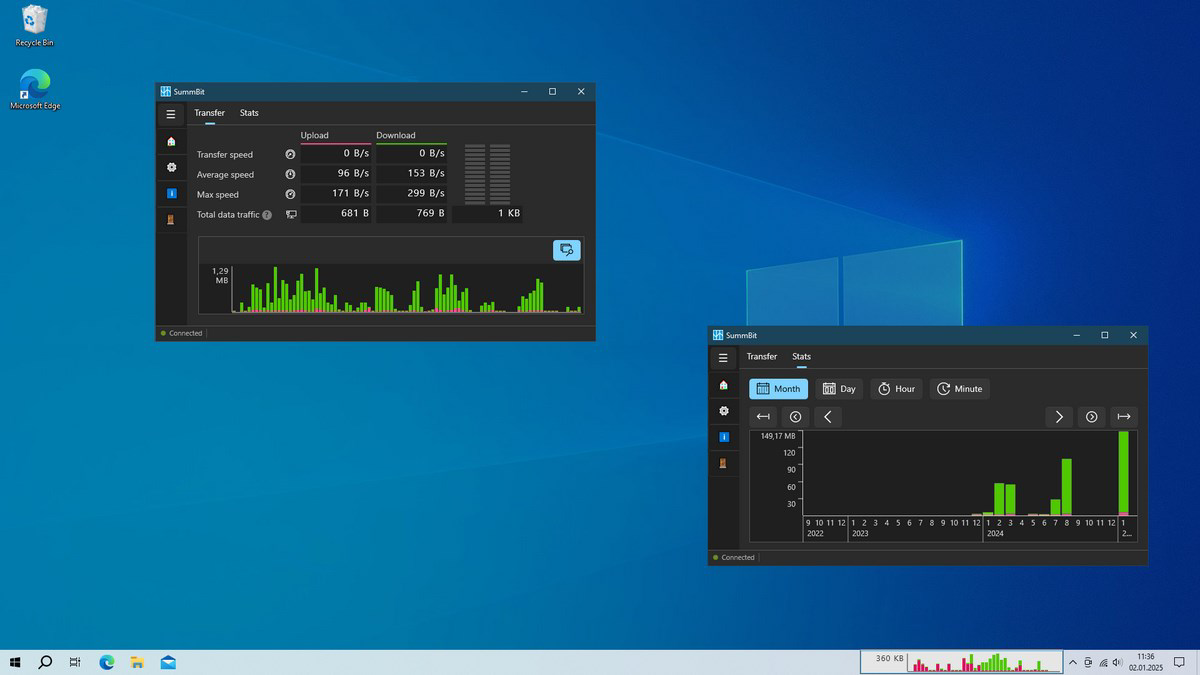This screenshot has width=1200, height=675.
Task: Click the Total data traffic monitor icon
Action: tap(291, 215)
